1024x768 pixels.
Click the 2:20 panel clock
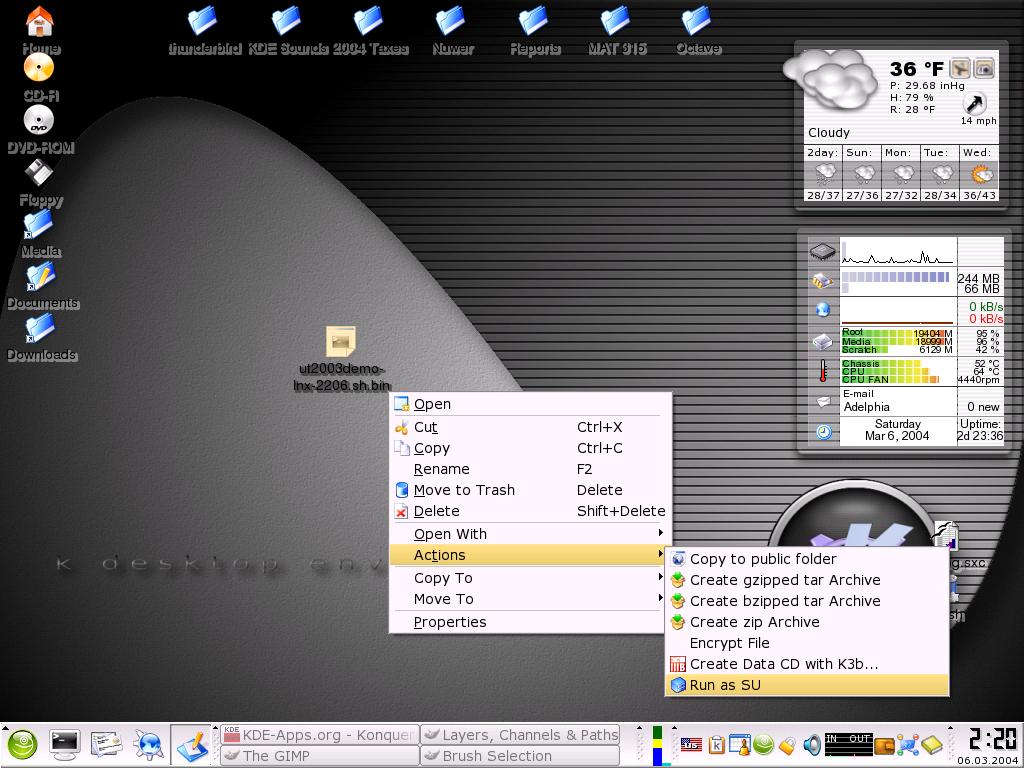tap(991, 739)
